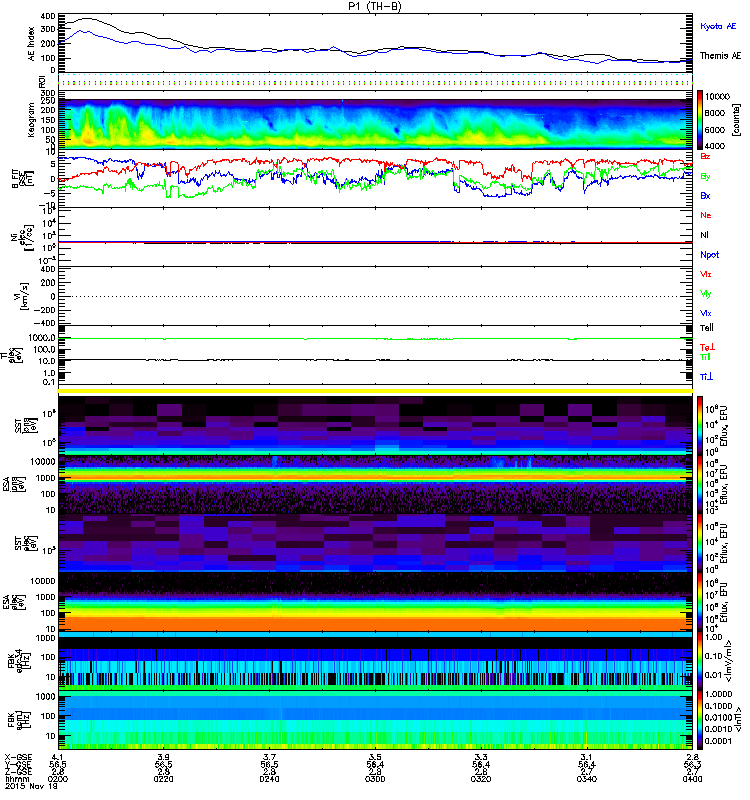The width and height of the screenshot is (750, 800).
Task: Select the red Bz legend label
Action: click(x=705, y=156)
